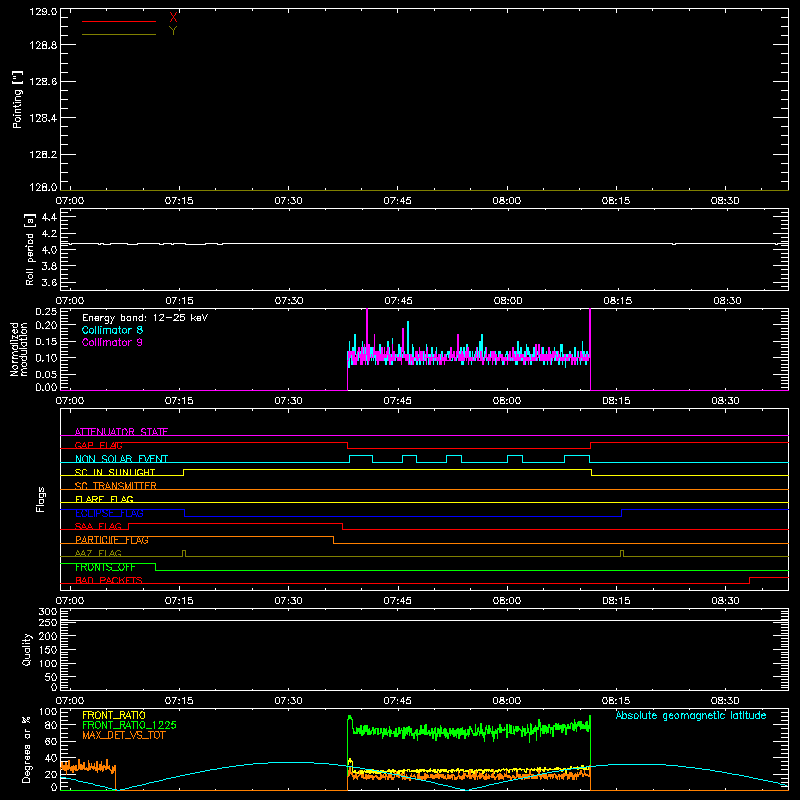Click the SAA_FLAG label
Image resolution: width=800 pixels, height=800 pixels.
[x=98, y=527]
